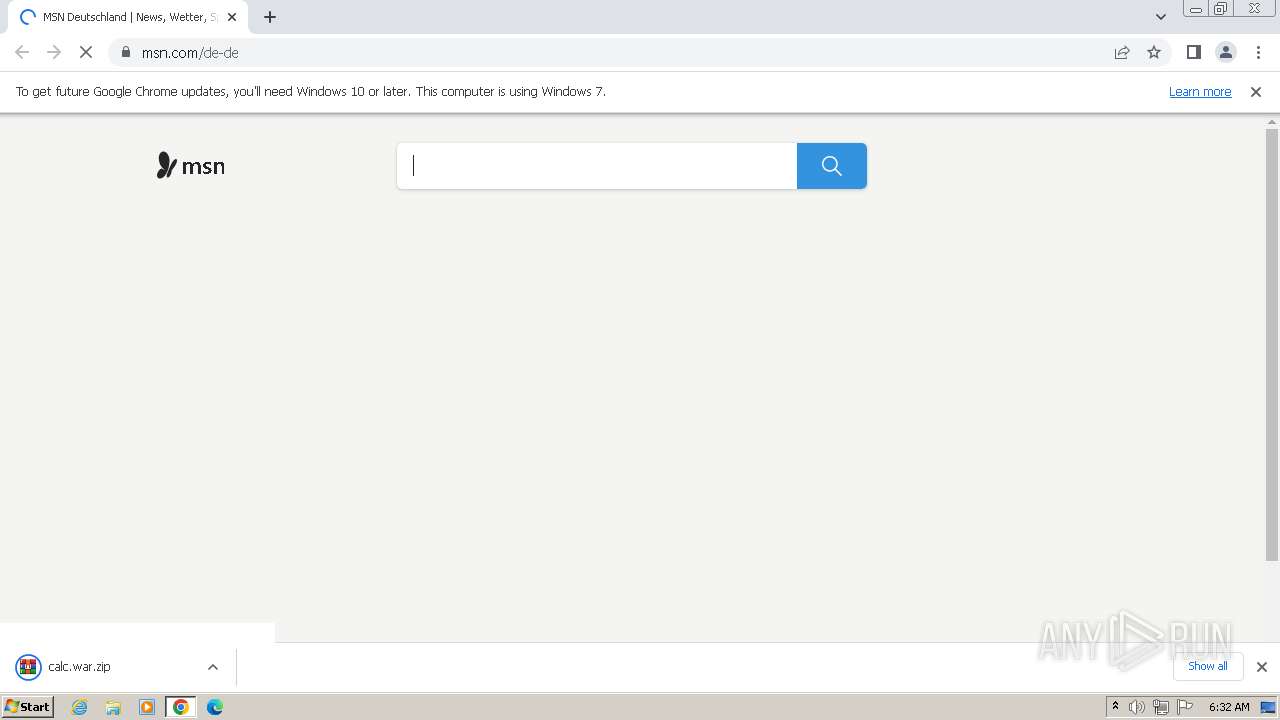The width and height of the screenshot is (1280, 720).
Task: Click the page vertical scrollbar
Action: coord(1272,345)
